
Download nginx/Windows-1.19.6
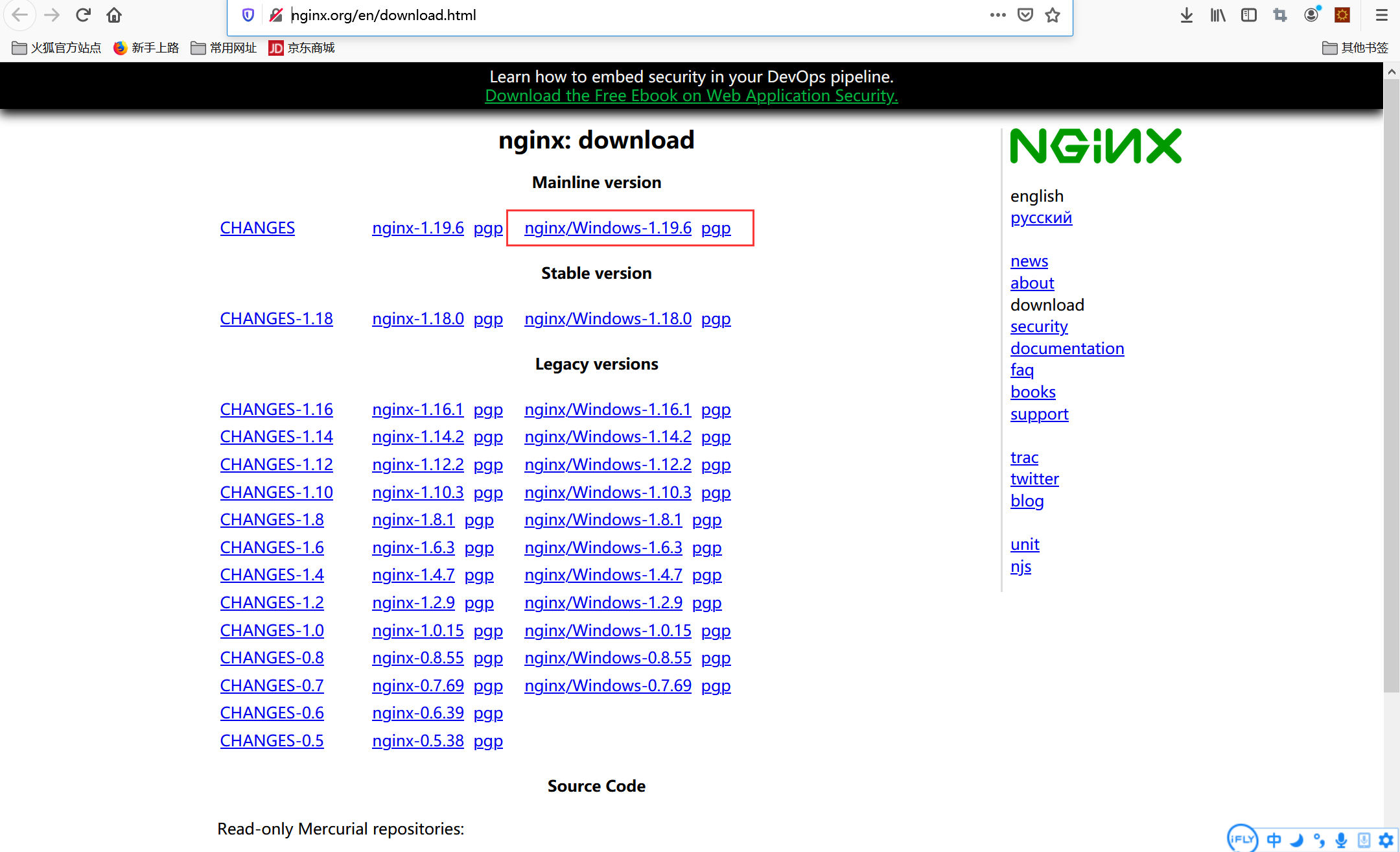(608, 228)
